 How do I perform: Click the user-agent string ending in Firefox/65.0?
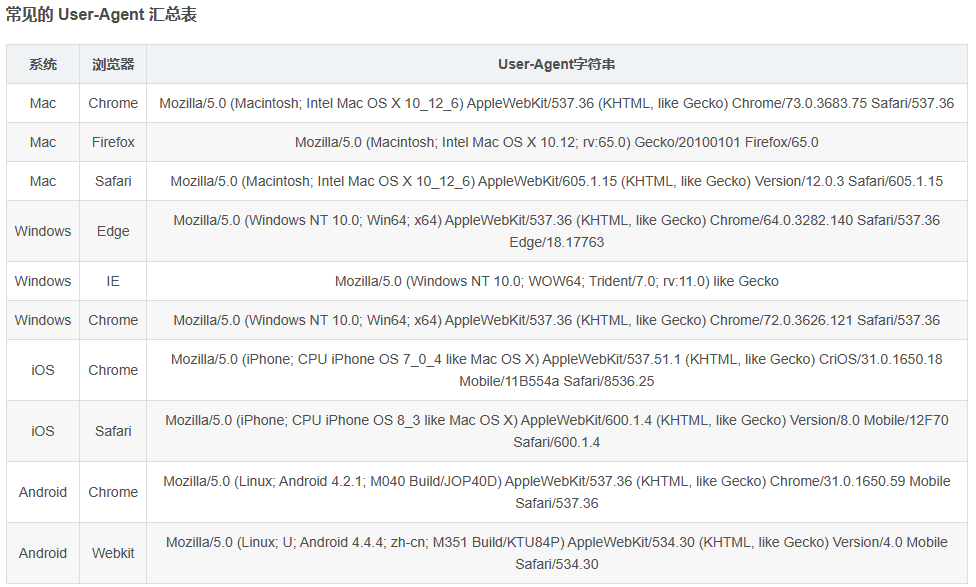click(556, 142)
